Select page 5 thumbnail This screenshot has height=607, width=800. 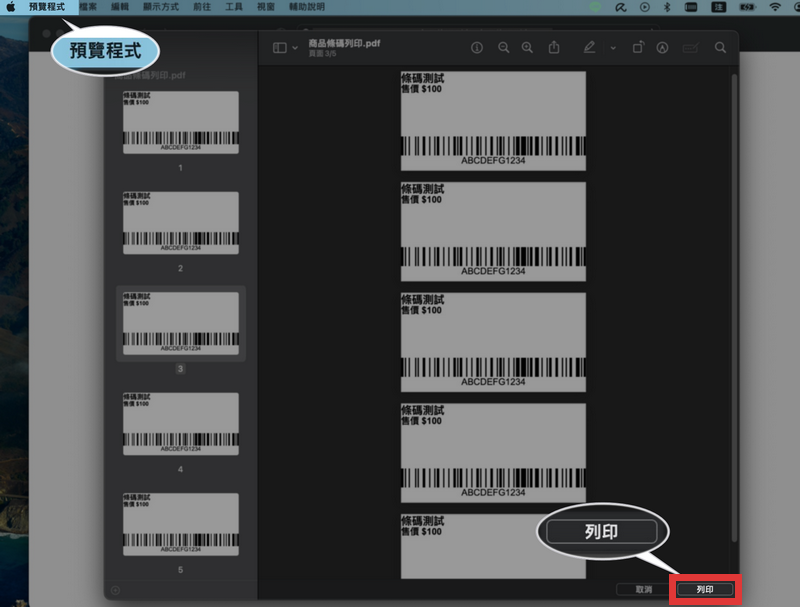pyautogui.click(x=181, y=524)
